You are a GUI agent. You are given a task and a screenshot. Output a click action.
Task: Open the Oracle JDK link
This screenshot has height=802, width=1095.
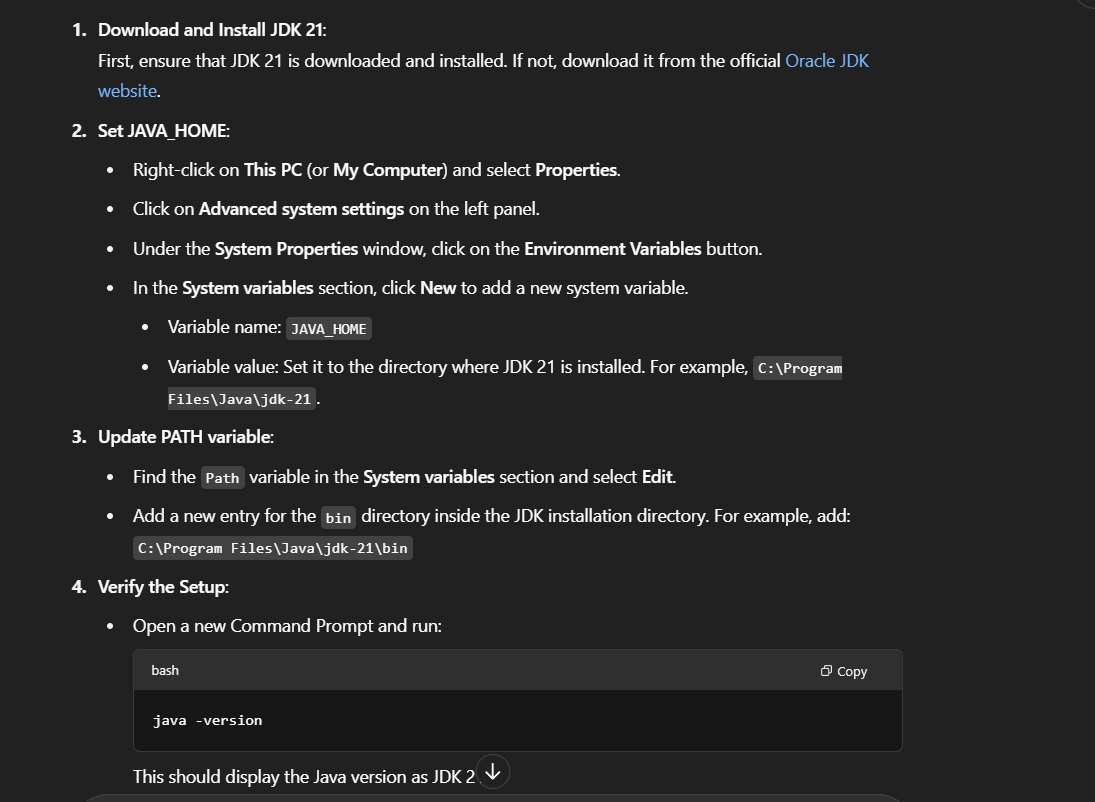click(x=827, y=61)
